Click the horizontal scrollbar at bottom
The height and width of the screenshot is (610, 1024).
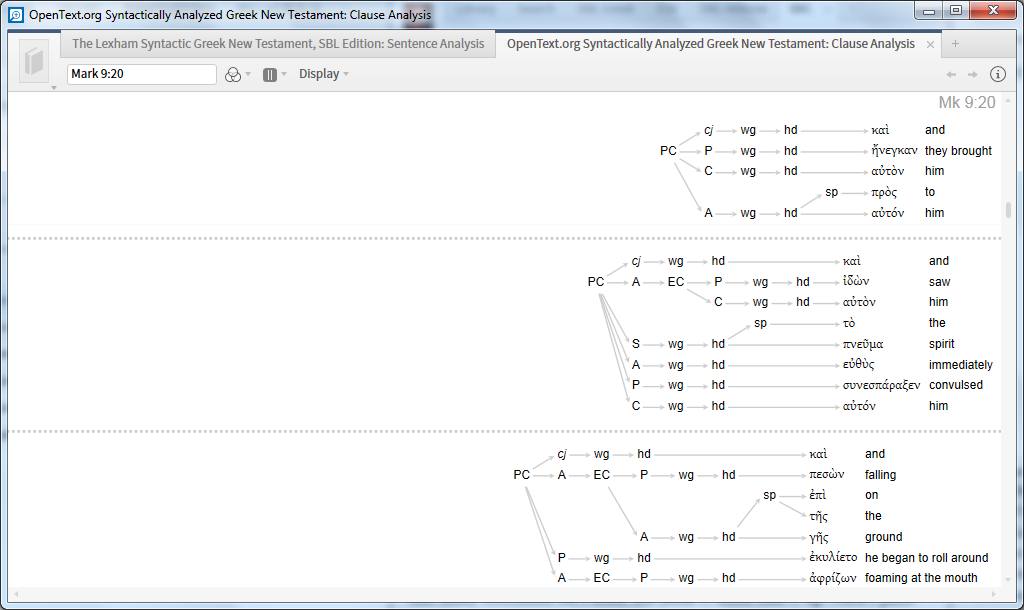click(503, 594)
